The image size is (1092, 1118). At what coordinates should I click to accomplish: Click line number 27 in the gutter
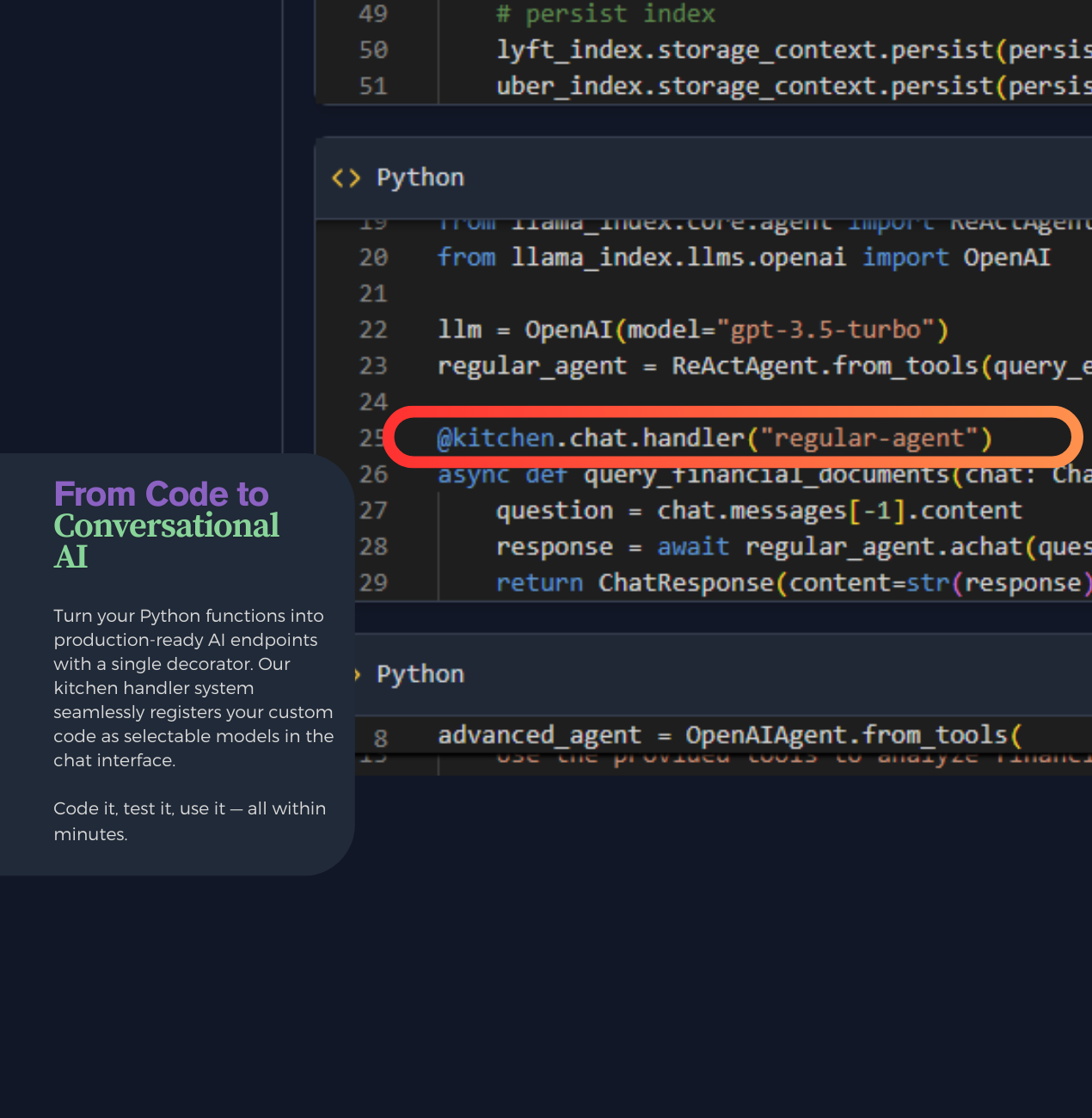point(373,511)
